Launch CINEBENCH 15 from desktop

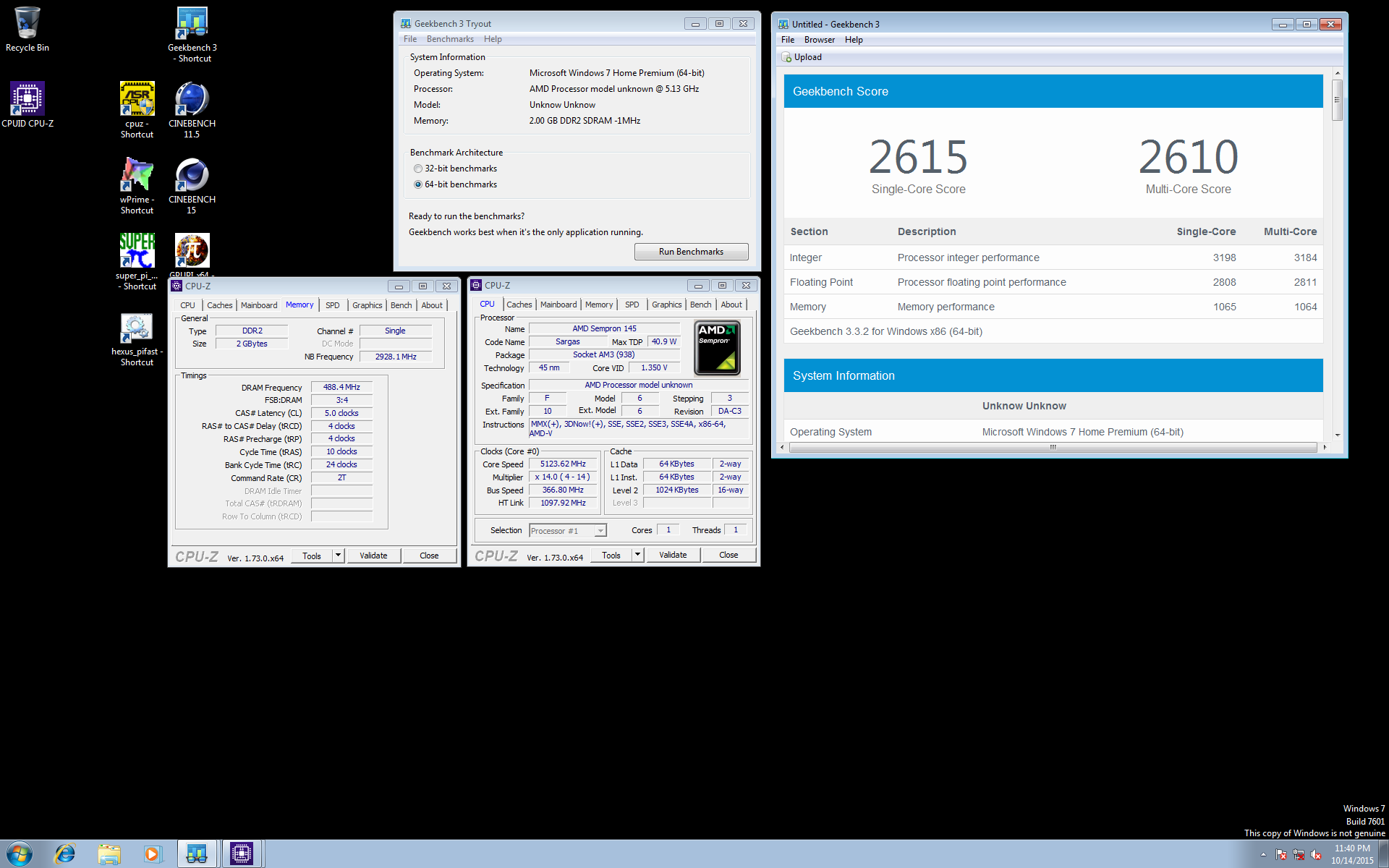[192, 186]
